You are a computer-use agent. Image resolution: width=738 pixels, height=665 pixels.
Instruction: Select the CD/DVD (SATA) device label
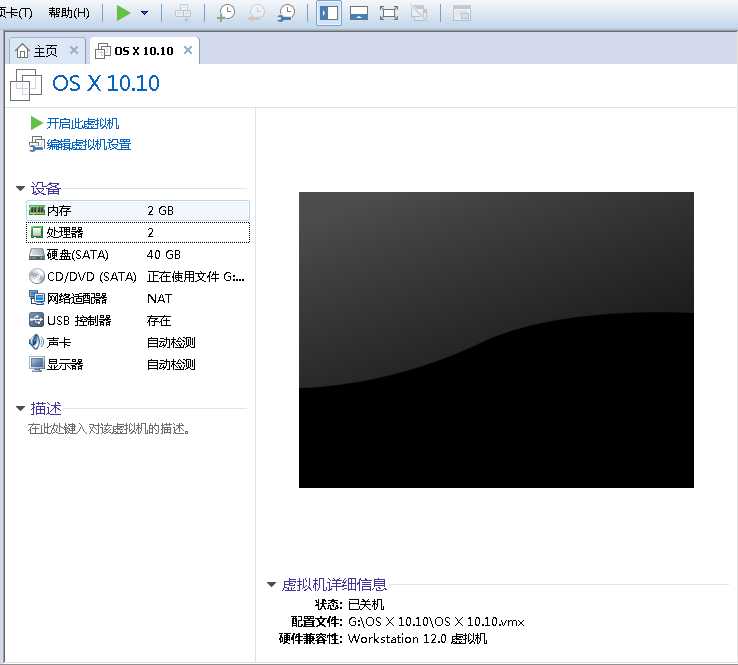click(x=92, y=276)
